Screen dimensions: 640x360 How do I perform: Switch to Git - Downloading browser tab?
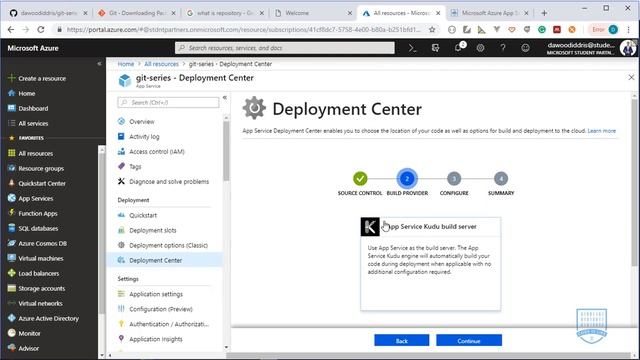137,13
